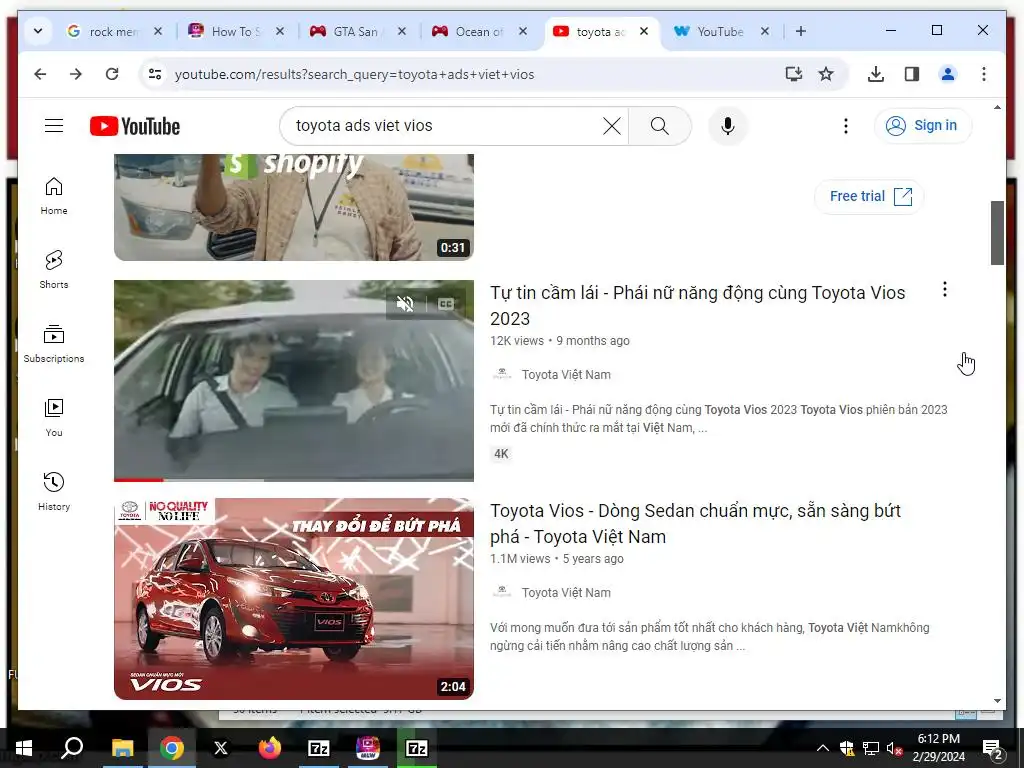
Task: Open Toyota Việt Nam channel under first video
Action: [566, 375]
